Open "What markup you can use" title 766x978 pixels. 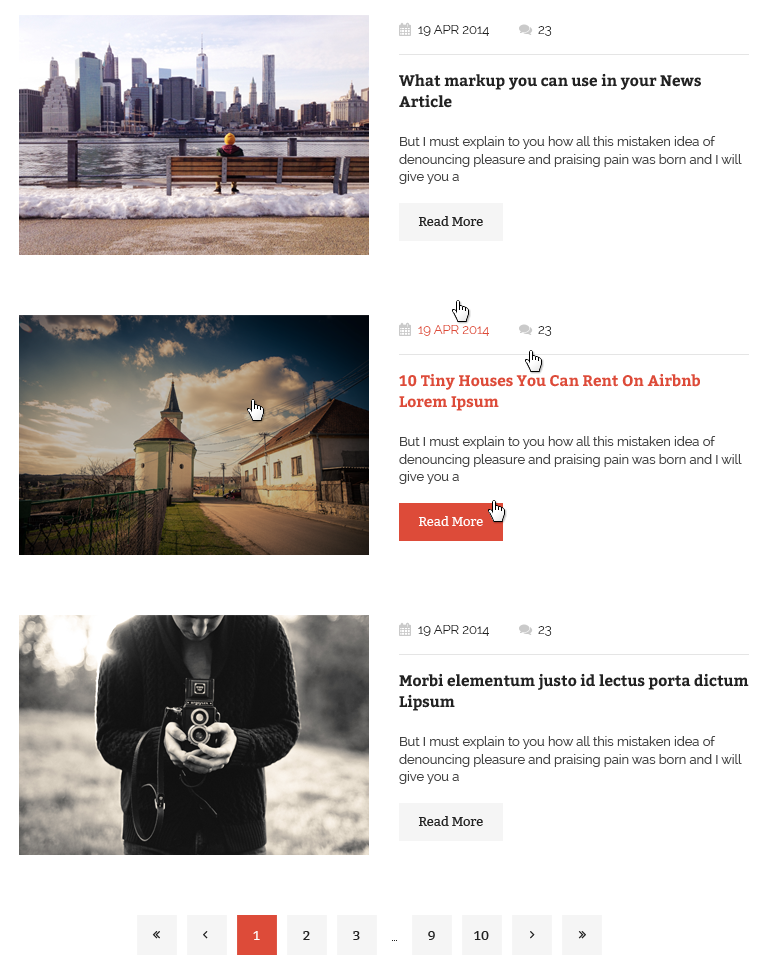tap(550, 91)
